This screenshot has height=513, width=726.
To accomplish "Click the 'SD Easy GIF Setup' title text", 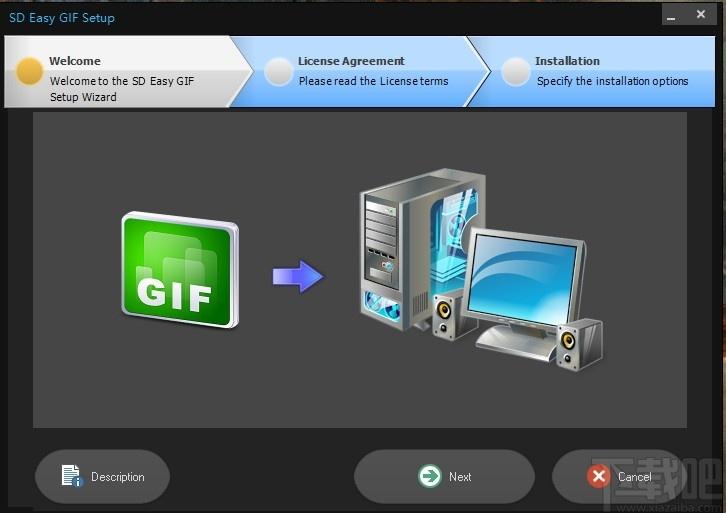I will point(62,18).
